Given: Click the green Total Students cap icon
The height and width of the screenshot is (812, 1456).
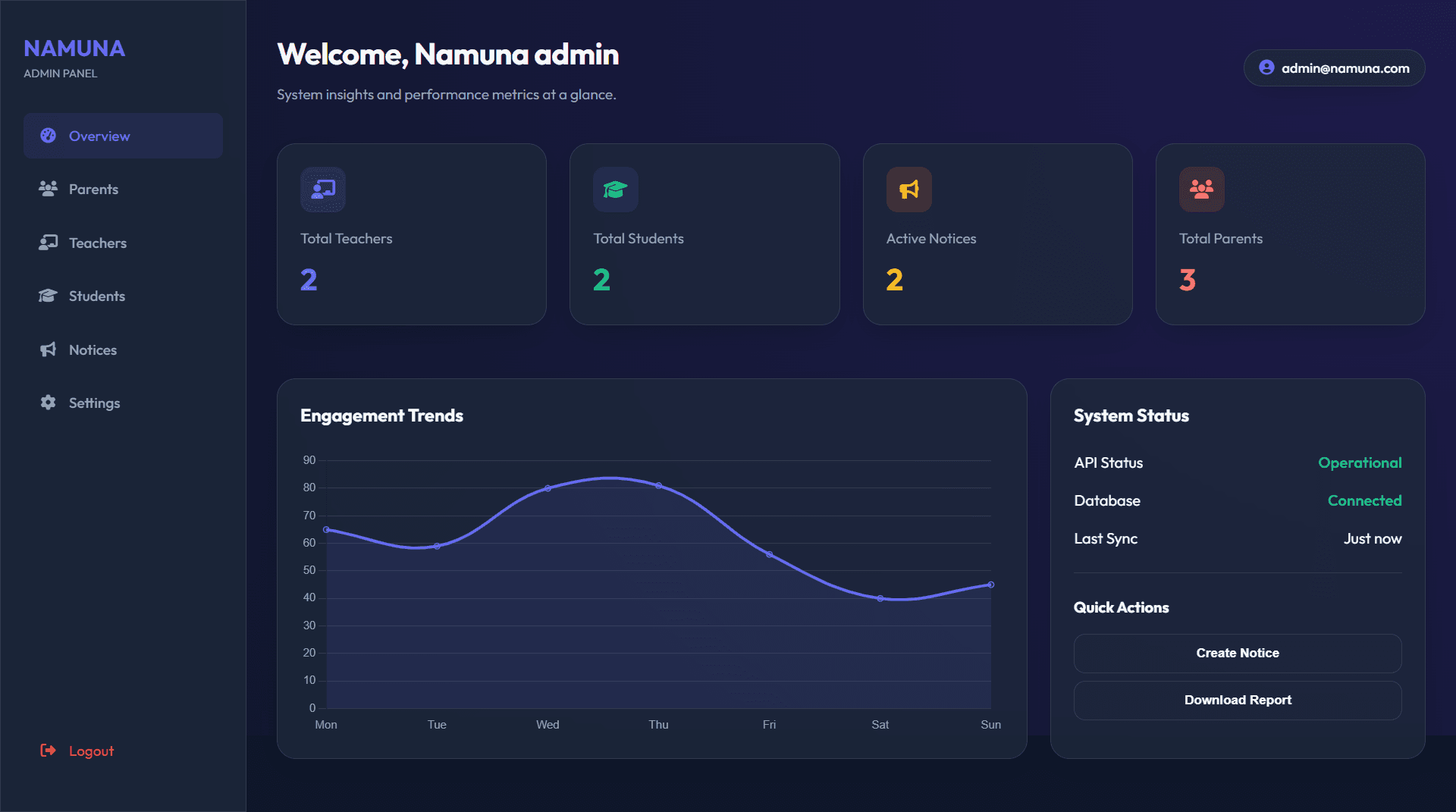Looking at the screenshot, I should (615, 190).
